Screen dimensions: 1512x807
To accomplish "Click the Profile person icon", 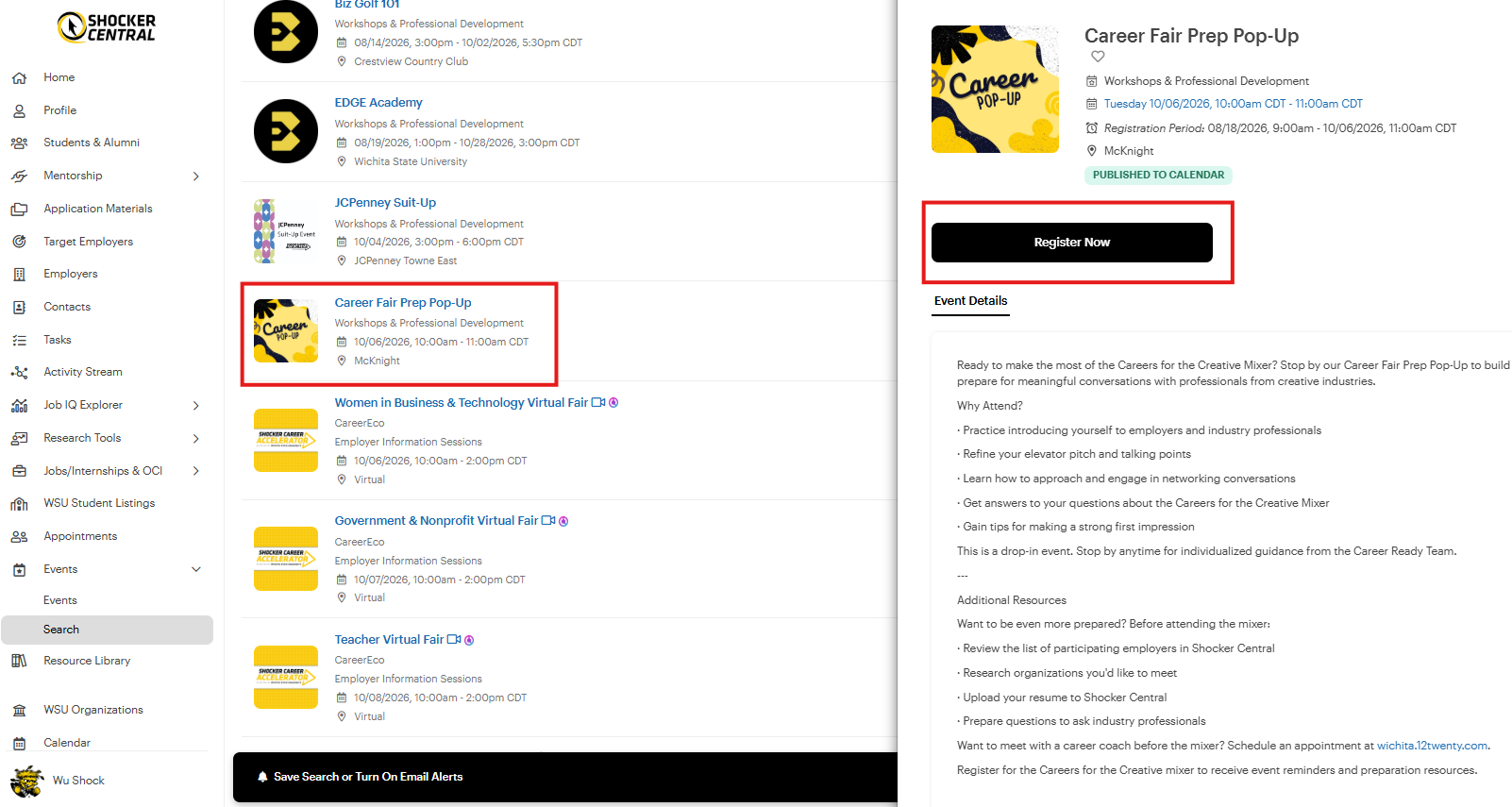I will tap(19, 110).
